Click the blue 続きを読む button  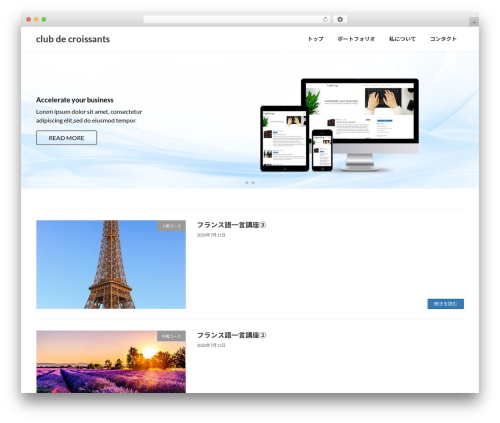tap(445, 304)
